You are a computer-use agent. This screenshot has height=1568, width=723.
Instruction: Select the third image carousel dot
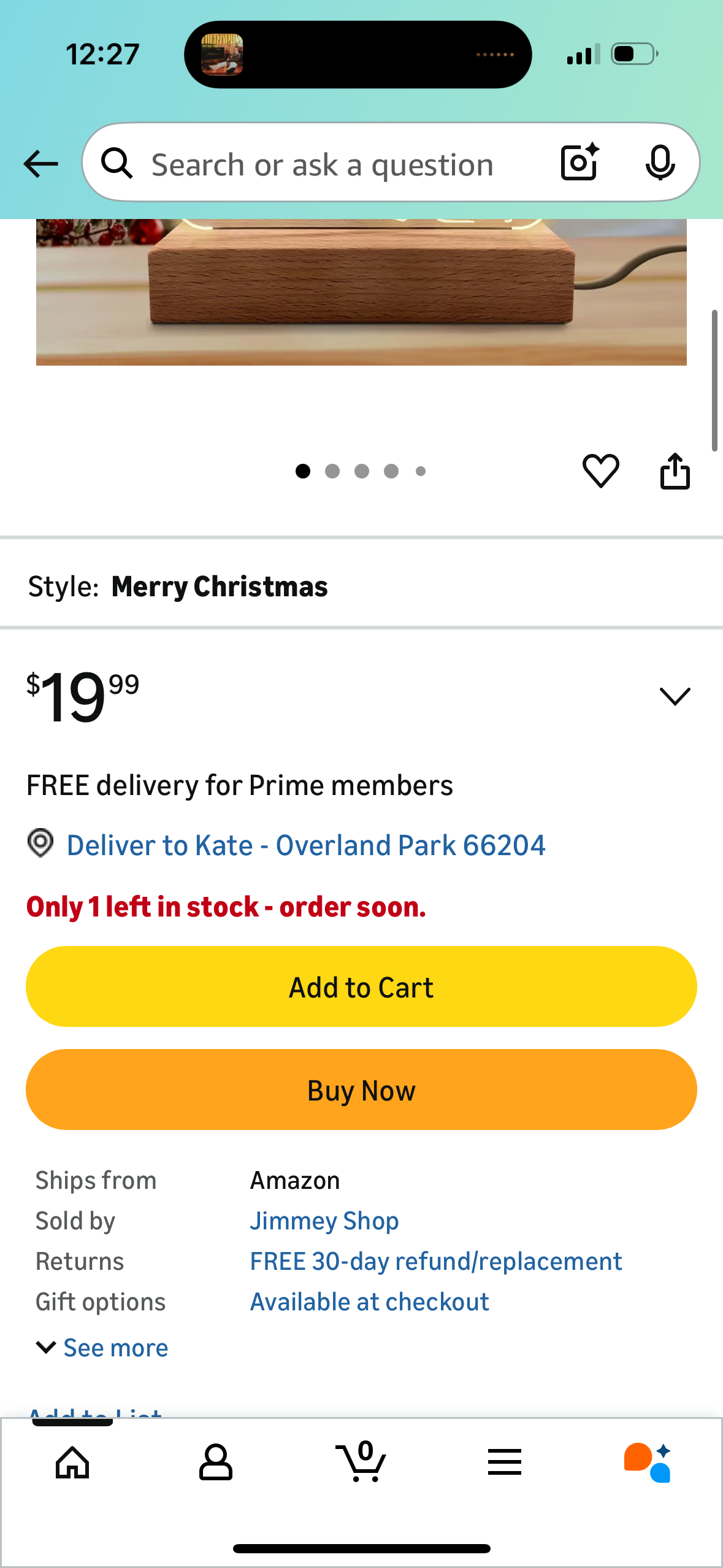(x=362, y=471)
